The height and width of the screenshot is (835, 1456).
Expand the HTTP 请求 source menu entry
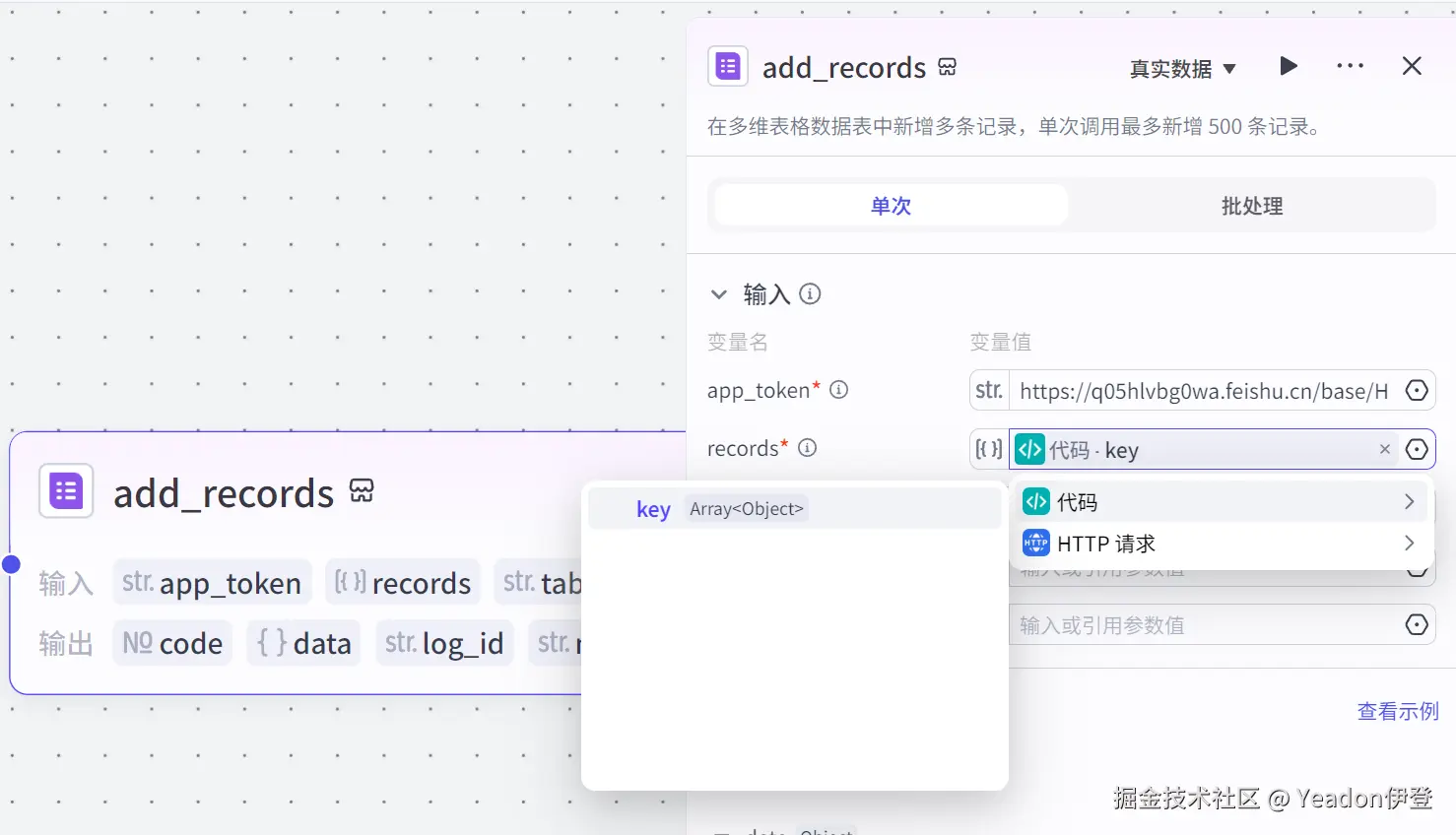(x=1221, y=544)
